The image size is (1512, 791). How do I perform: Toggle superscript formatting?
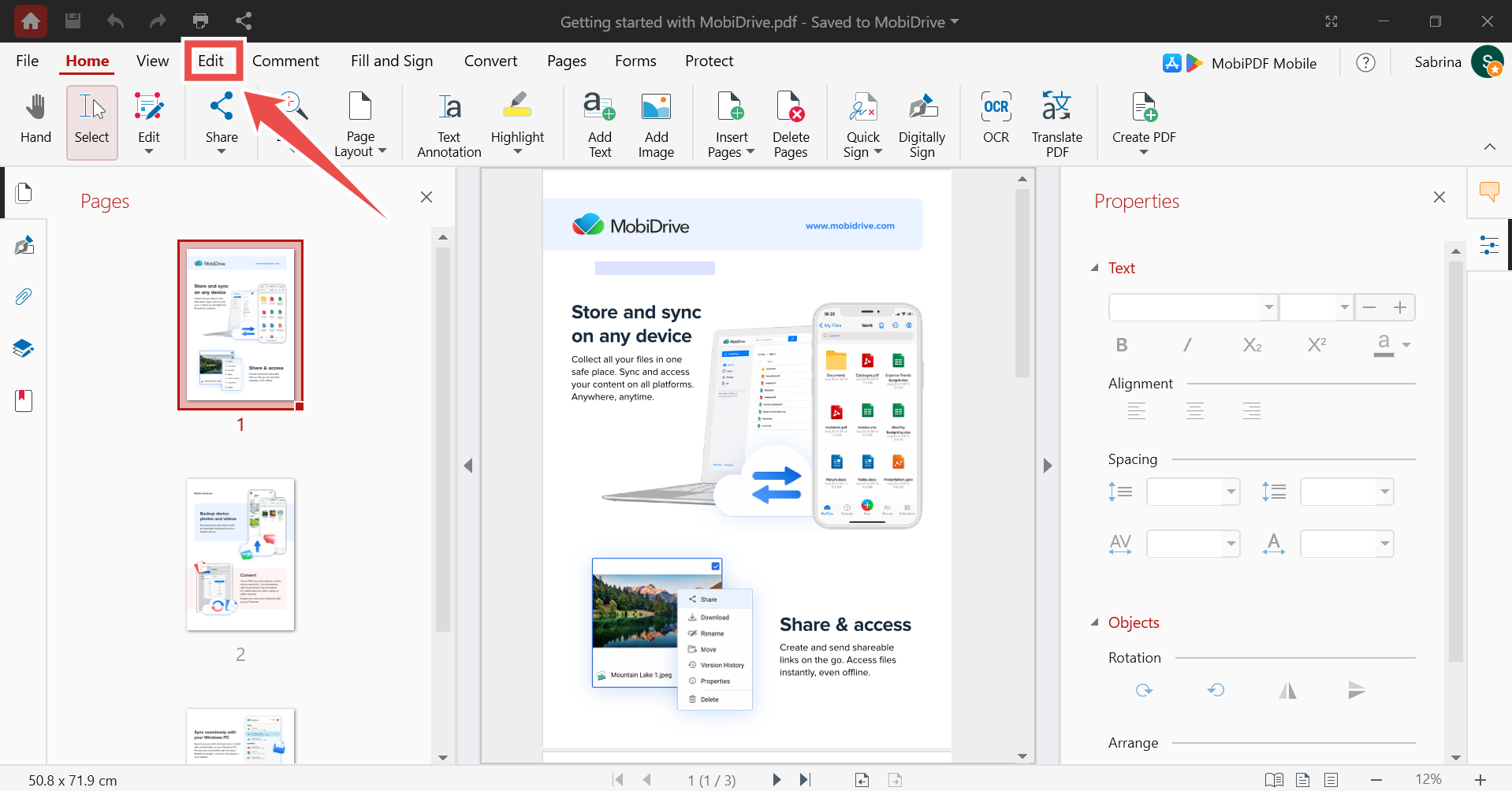(x=1316, y=345)
